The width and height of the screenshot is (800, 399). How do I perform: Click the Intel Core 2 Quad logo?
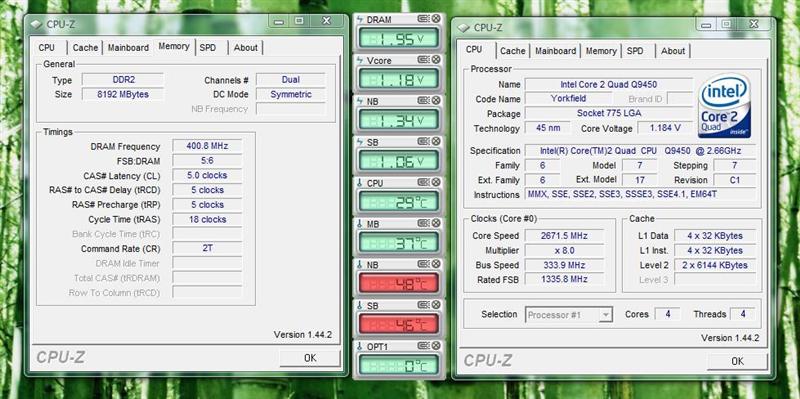724,106
